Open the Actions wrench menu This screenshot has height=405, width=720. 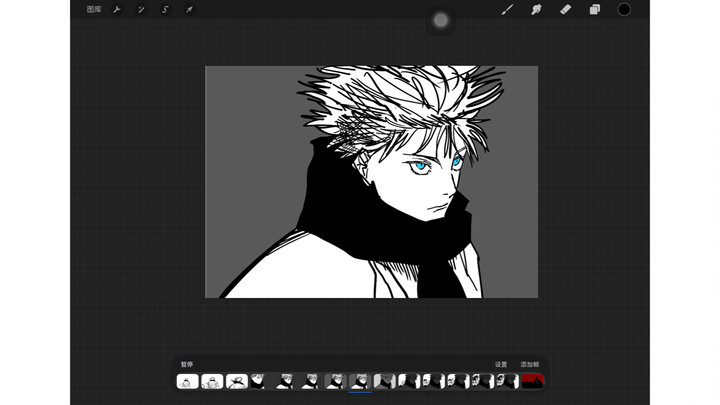click(117, 9)
